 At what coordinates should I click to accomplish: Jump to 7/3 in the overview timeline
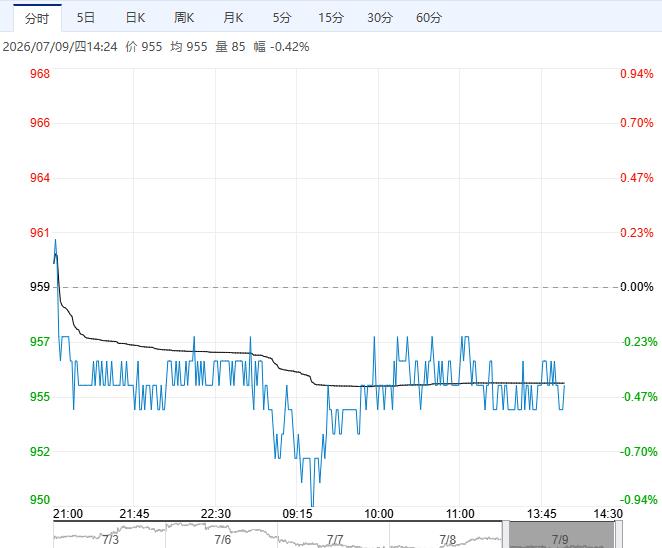tap(110, 539)
